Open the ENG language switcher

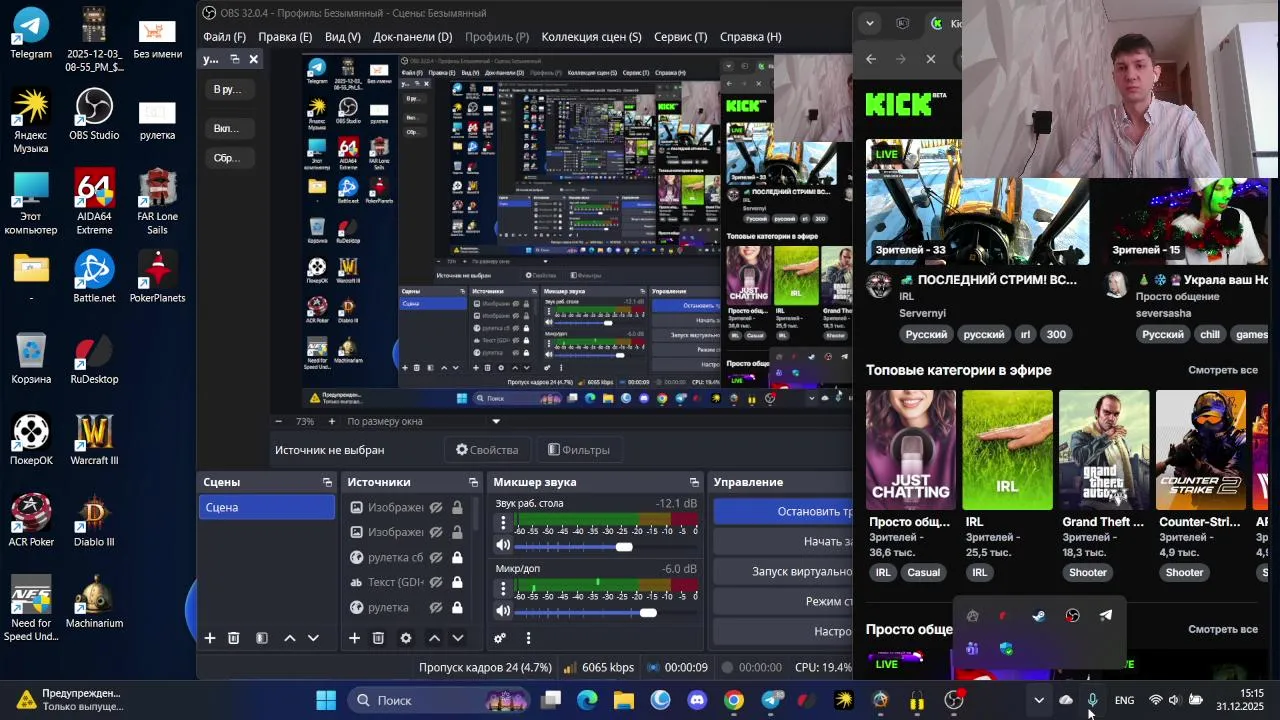click(x=1124, y=700)
